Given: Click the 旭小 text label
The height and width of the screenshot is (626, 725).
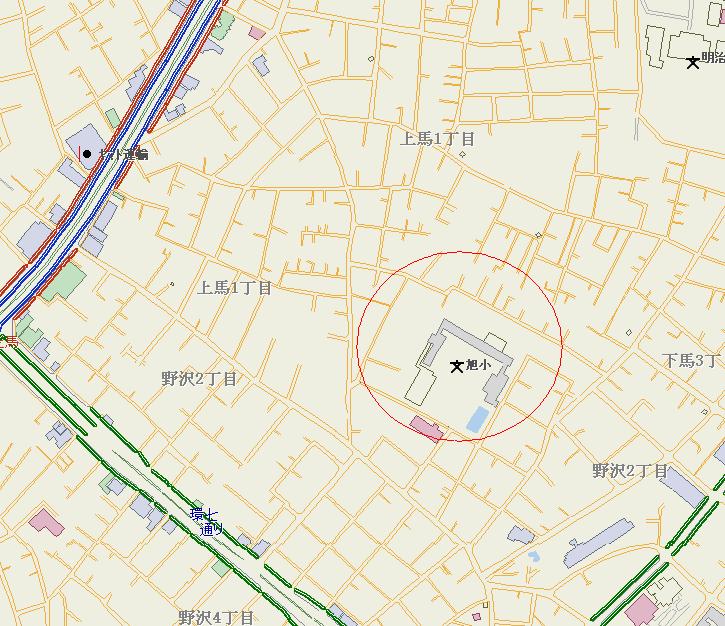Looking at the screenshot, I should [x=479, y=365].
